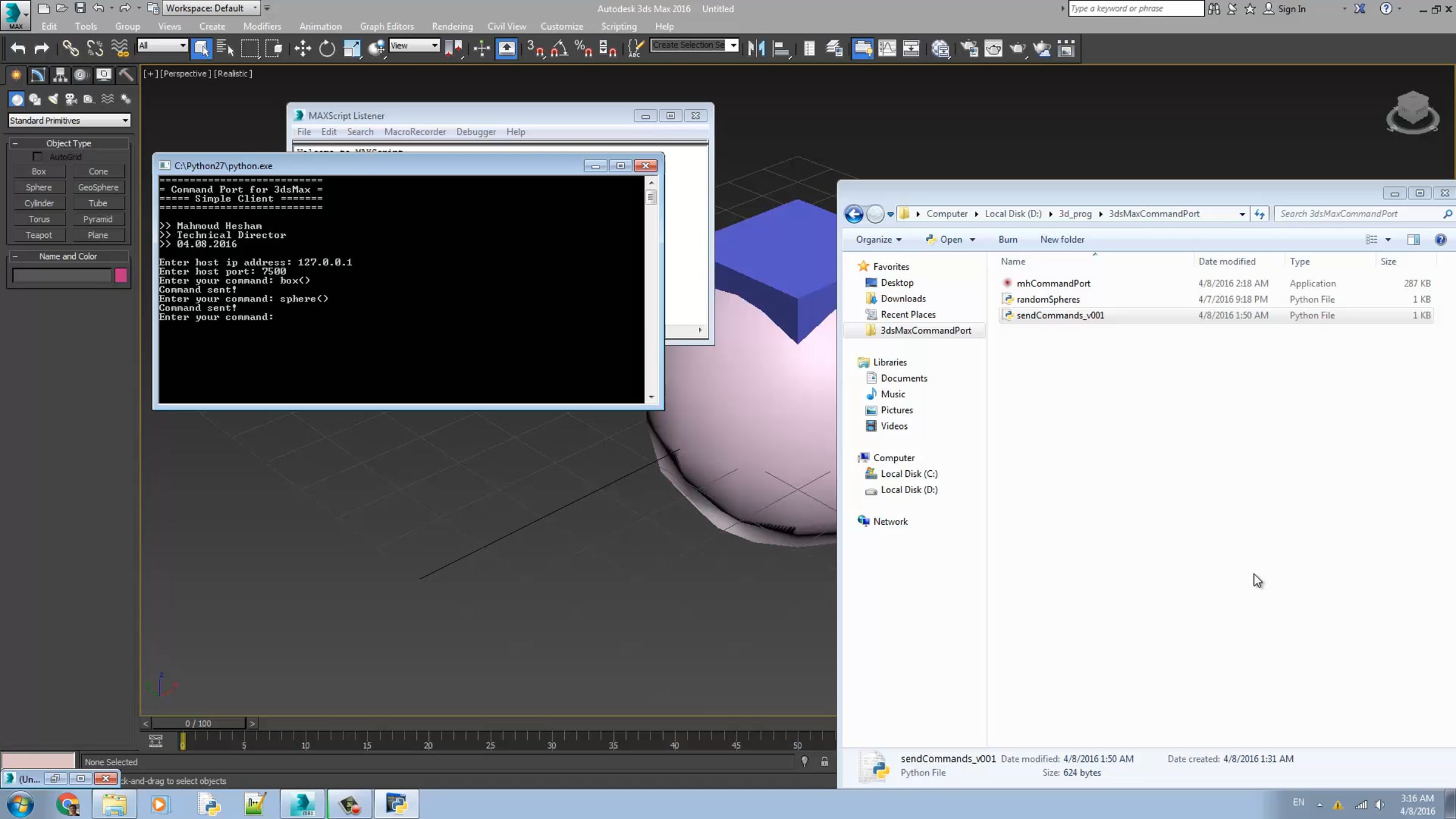This screenshot has width=1456, height=819.
Task: Toggle Spinner Snap in main toolbar
Action: coord(607,49)
